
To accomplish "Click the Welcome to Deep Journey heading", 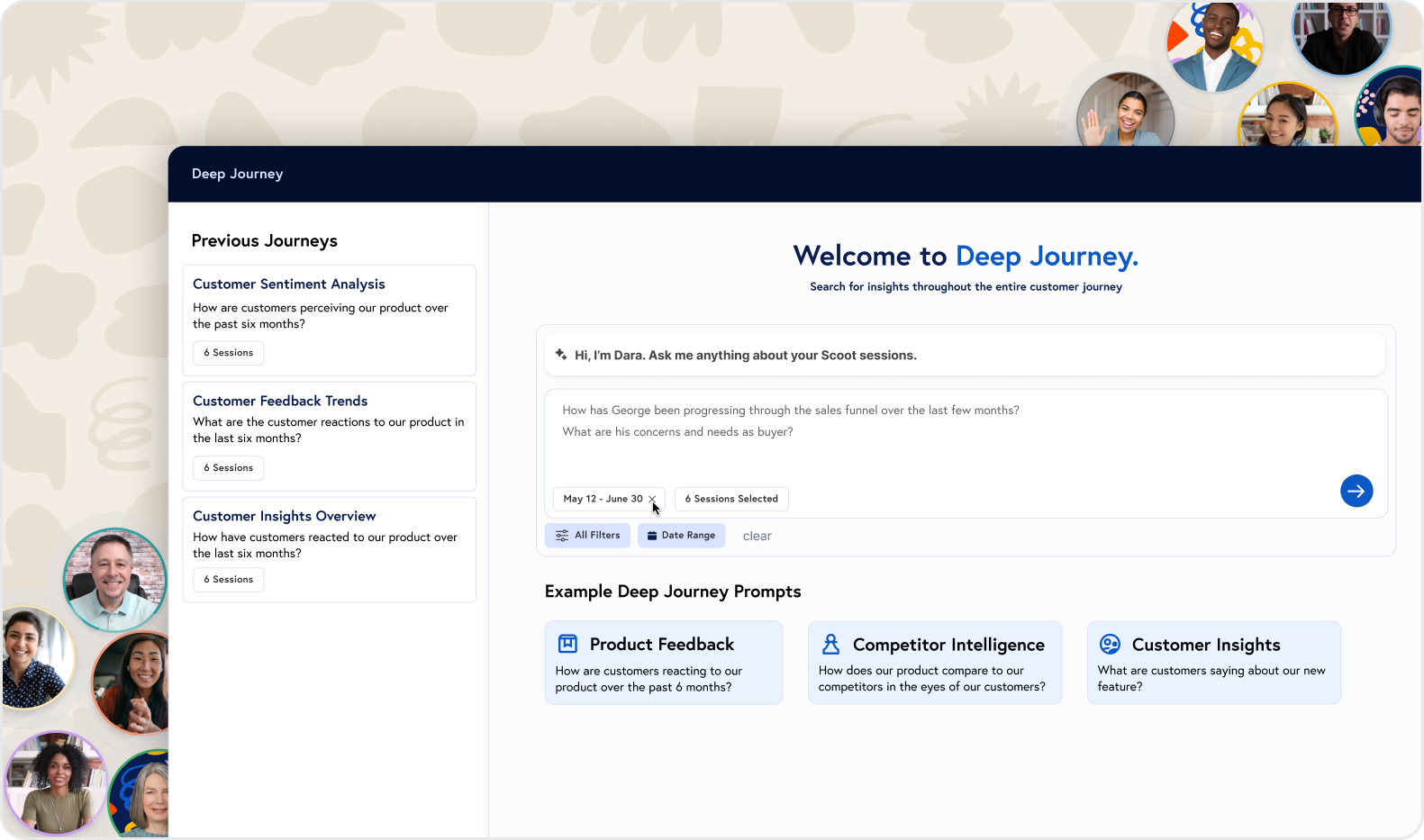I will pyautogui.click(x=966, y=257).
